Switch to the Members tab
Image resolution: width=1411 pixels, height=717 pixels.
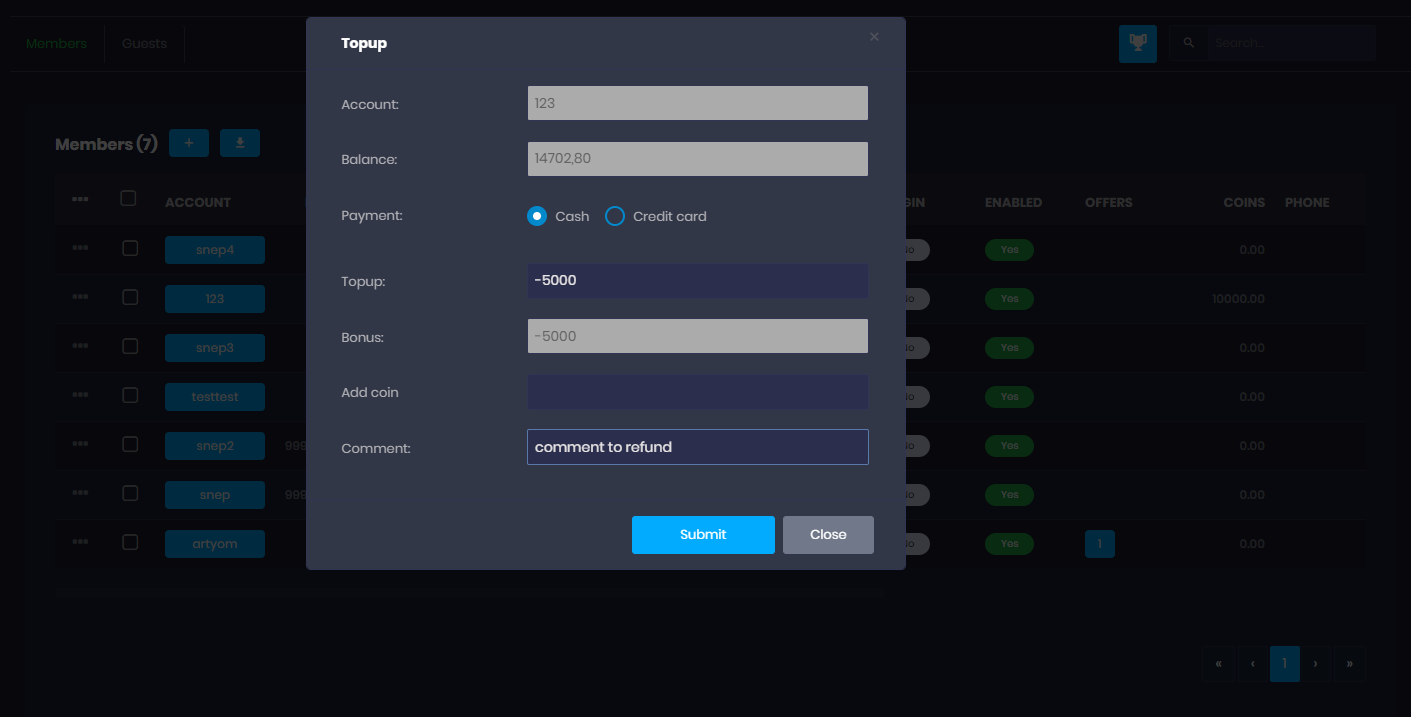[x=56, y=43]
